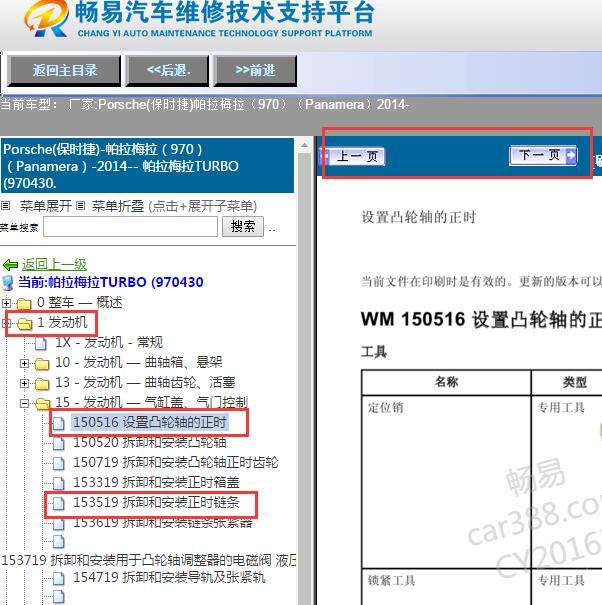This screenshot has height=605, width=602.
Task: Click folder icon for 13 - 发动机 曲轴齿轮
Action: [42, 384]
